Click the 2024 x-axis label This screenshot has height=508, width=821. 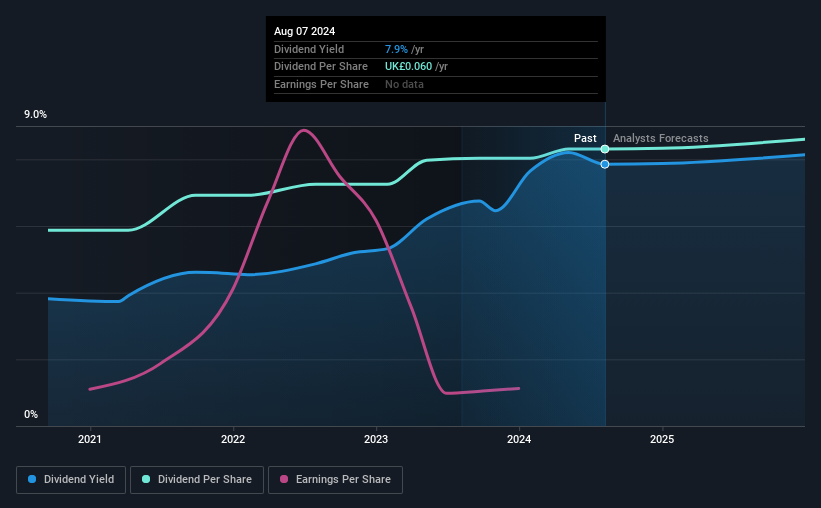[x=519, y=439]
